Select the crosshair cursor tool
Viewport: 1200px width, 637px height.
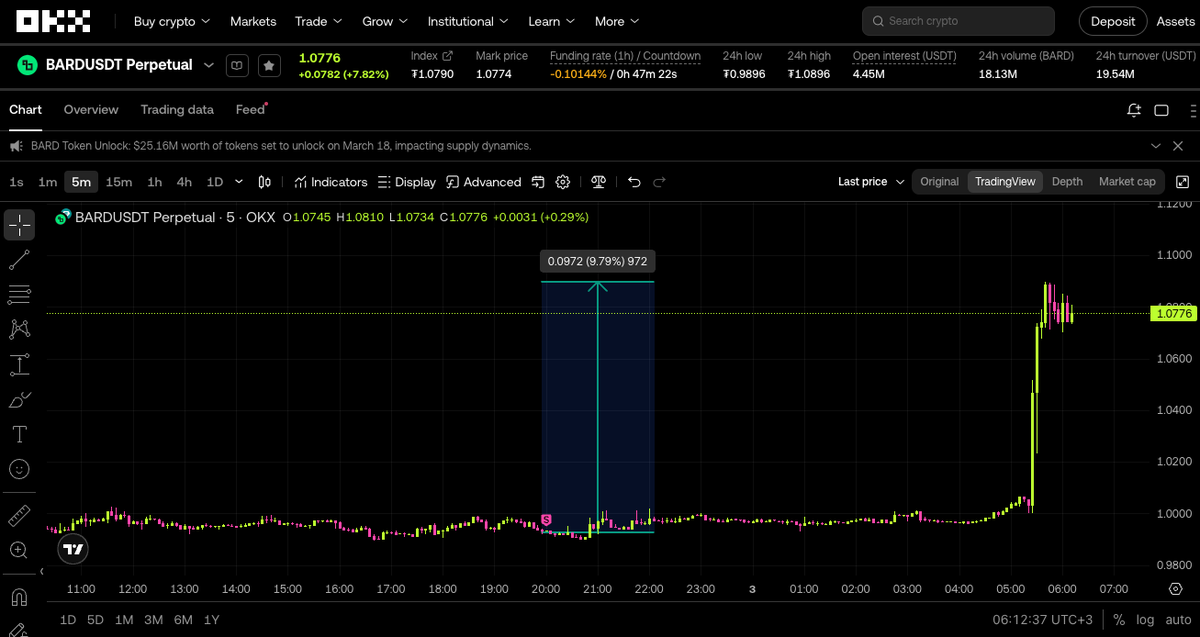pos(19,226)
